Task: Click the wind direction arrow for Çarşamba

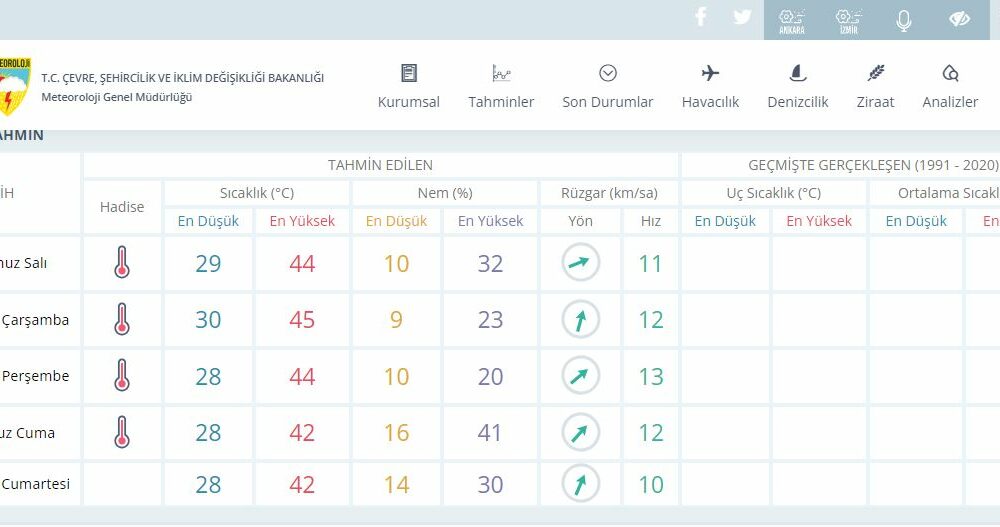Action: [x=580, y=320]
